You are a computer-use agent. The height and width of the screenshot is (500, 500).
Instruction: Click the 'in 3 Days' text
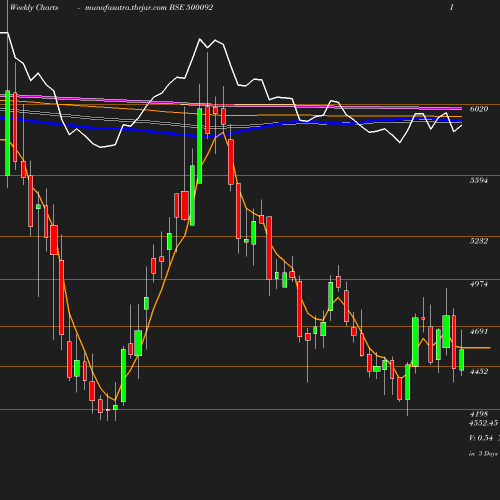coord(483,454)
